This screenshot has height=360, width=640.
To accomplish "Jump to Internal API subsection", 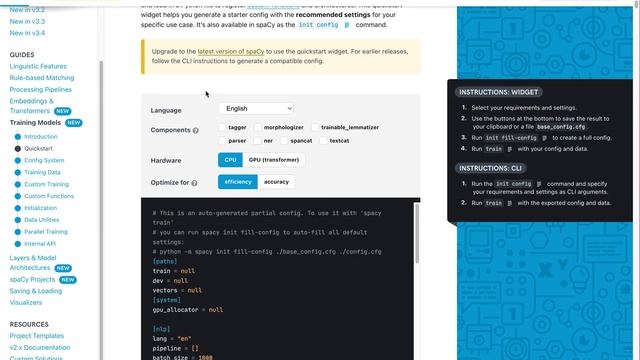I will (x=40, y=244).
